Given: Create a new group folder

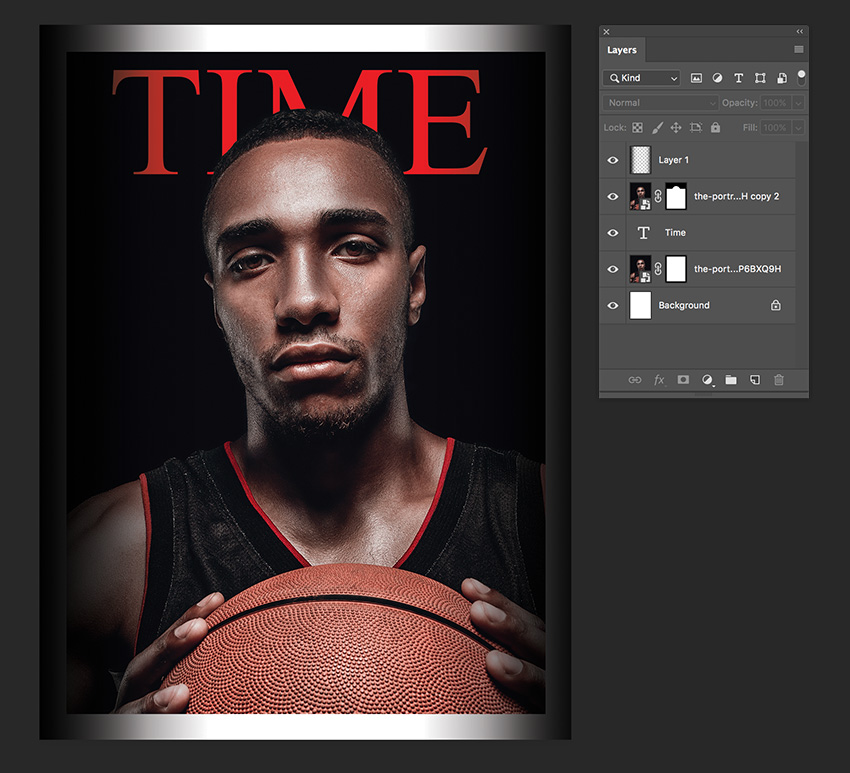Looking at the screenshot, I should [x=731, y=380].
